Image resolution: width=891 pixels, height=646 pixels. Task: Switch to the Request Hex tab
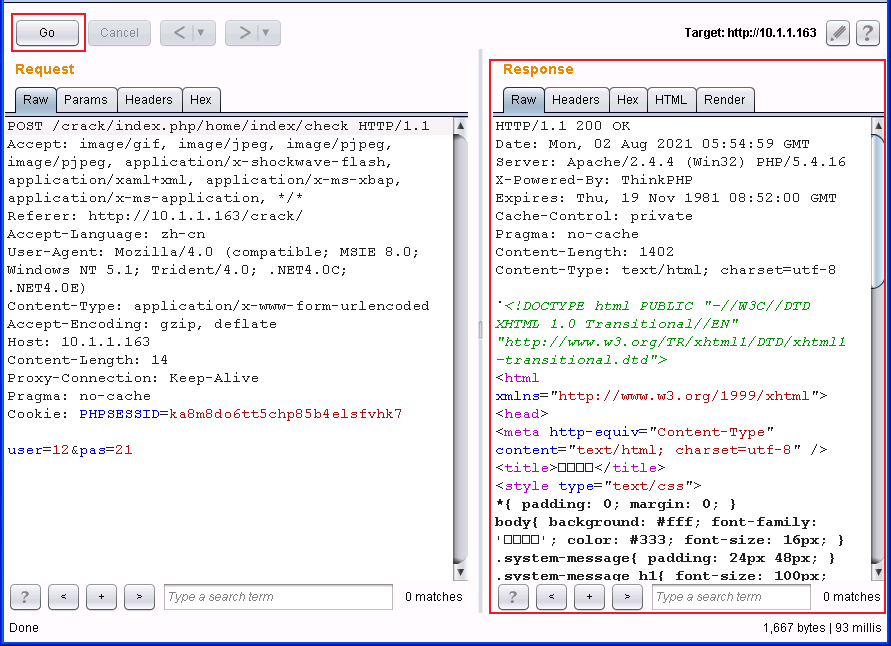pos(201,100)
